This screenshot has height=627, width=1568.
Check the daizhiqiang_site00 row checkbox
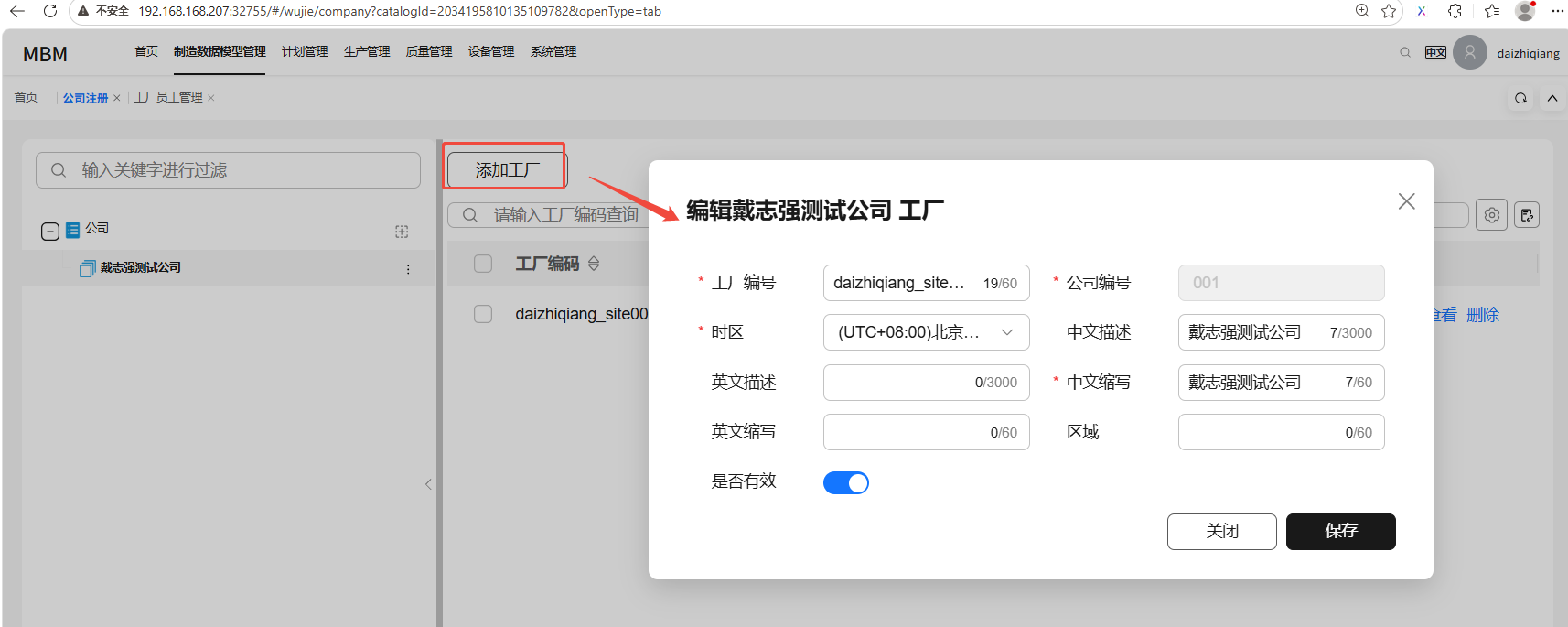coord(483,314)
